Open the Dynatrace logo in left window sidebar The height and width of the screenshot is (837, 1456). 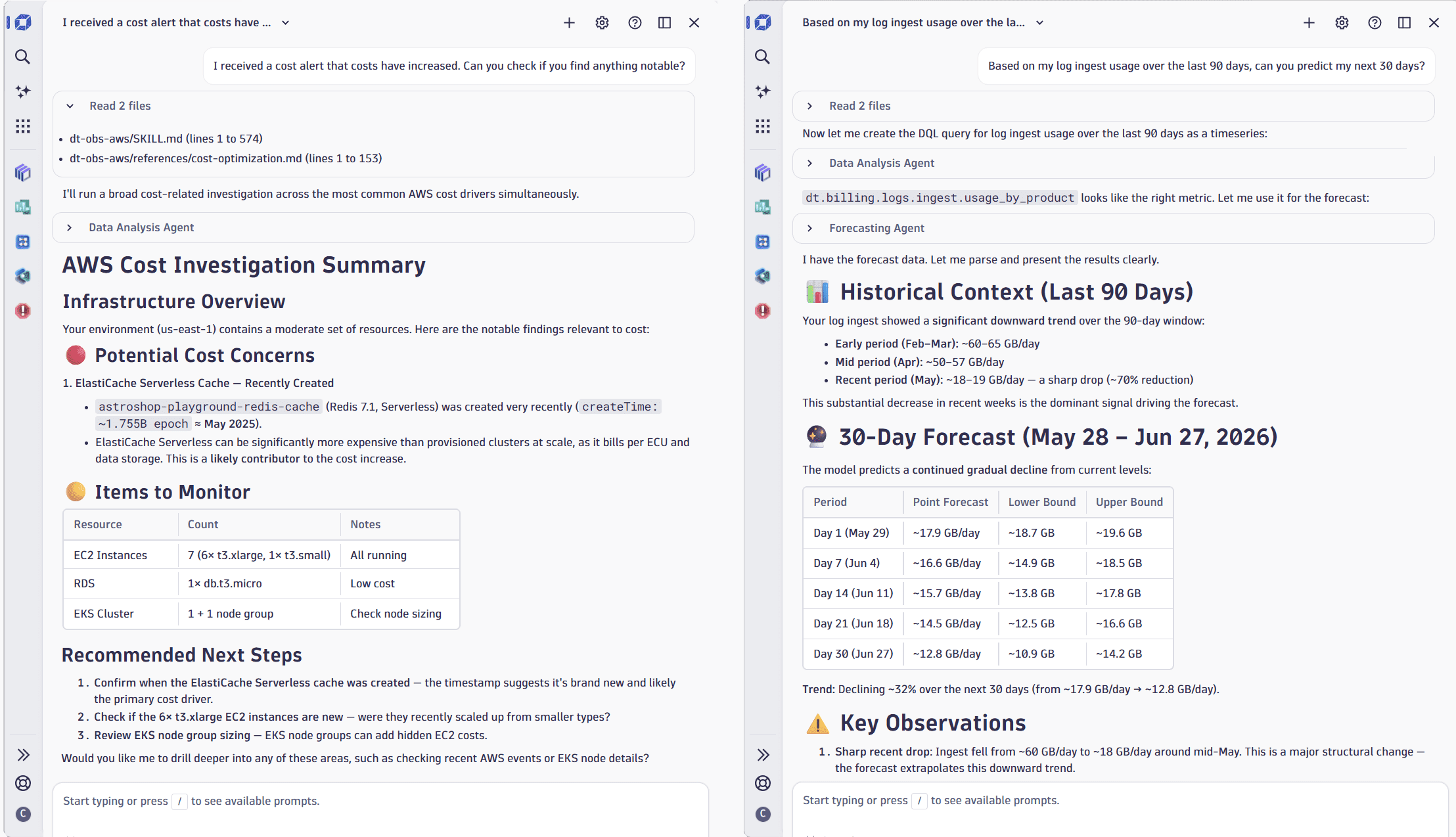(x=22, y=22)
